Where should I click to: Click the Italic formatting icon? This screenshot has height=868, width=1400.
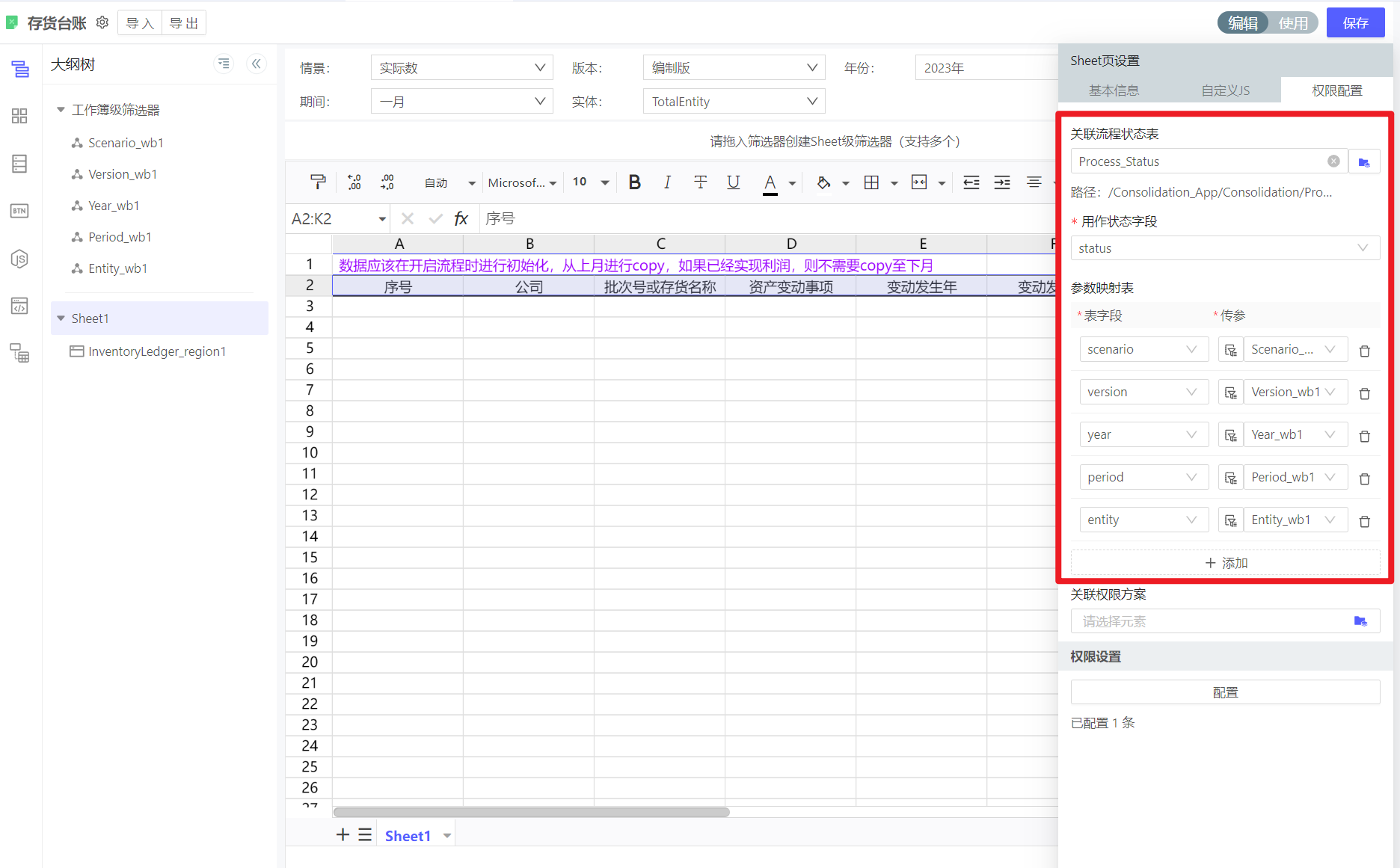coord(667,182)
